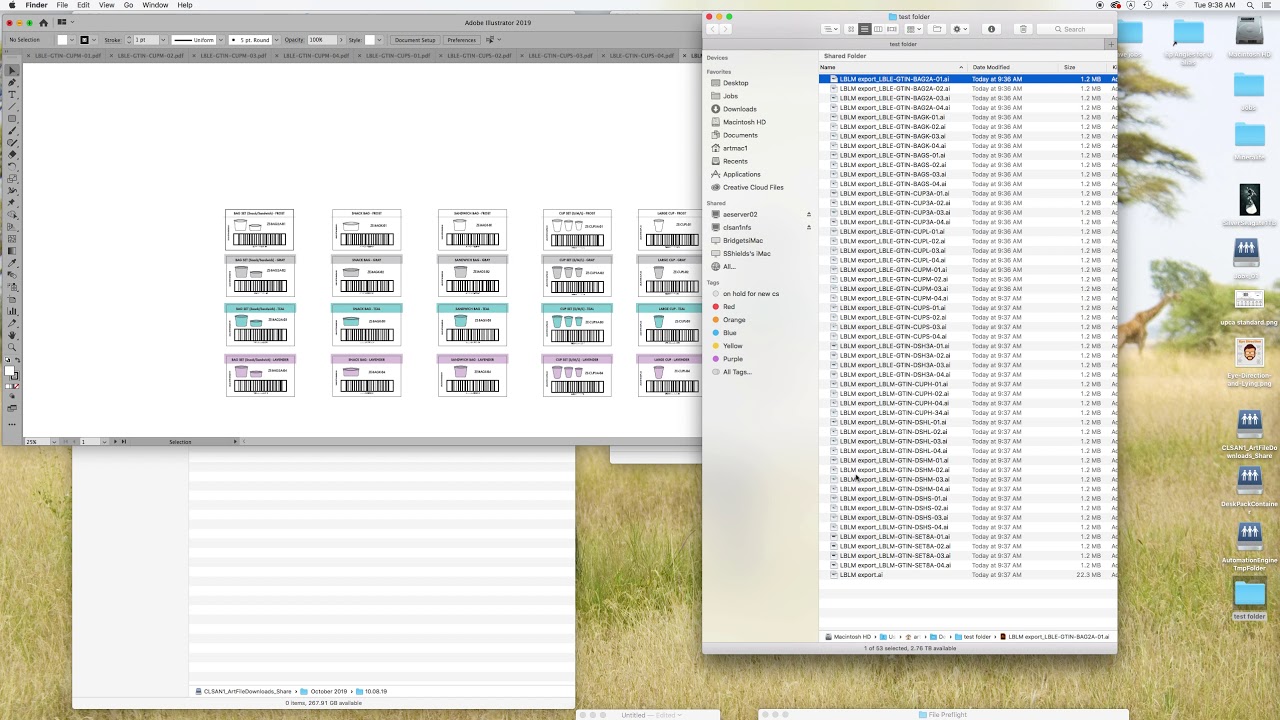Screen dimensions: 1280x720
Task: Select the Type tool in Illustrator toolbar
Action: click(12, 95)
